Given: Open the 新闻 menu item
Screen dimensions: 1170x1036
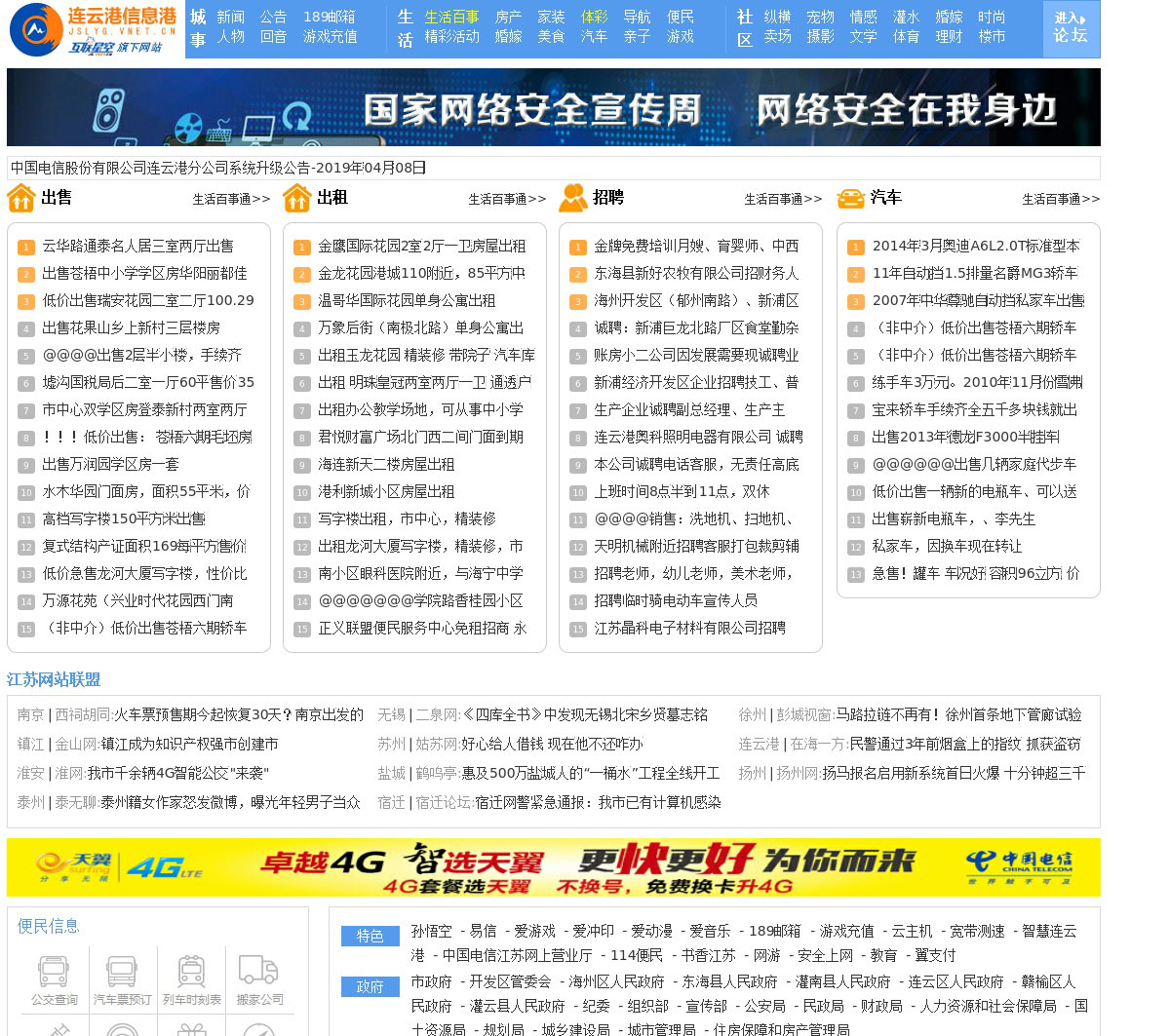Looking at the screenshot, I should pyautogui.click(x=230, y=17).
